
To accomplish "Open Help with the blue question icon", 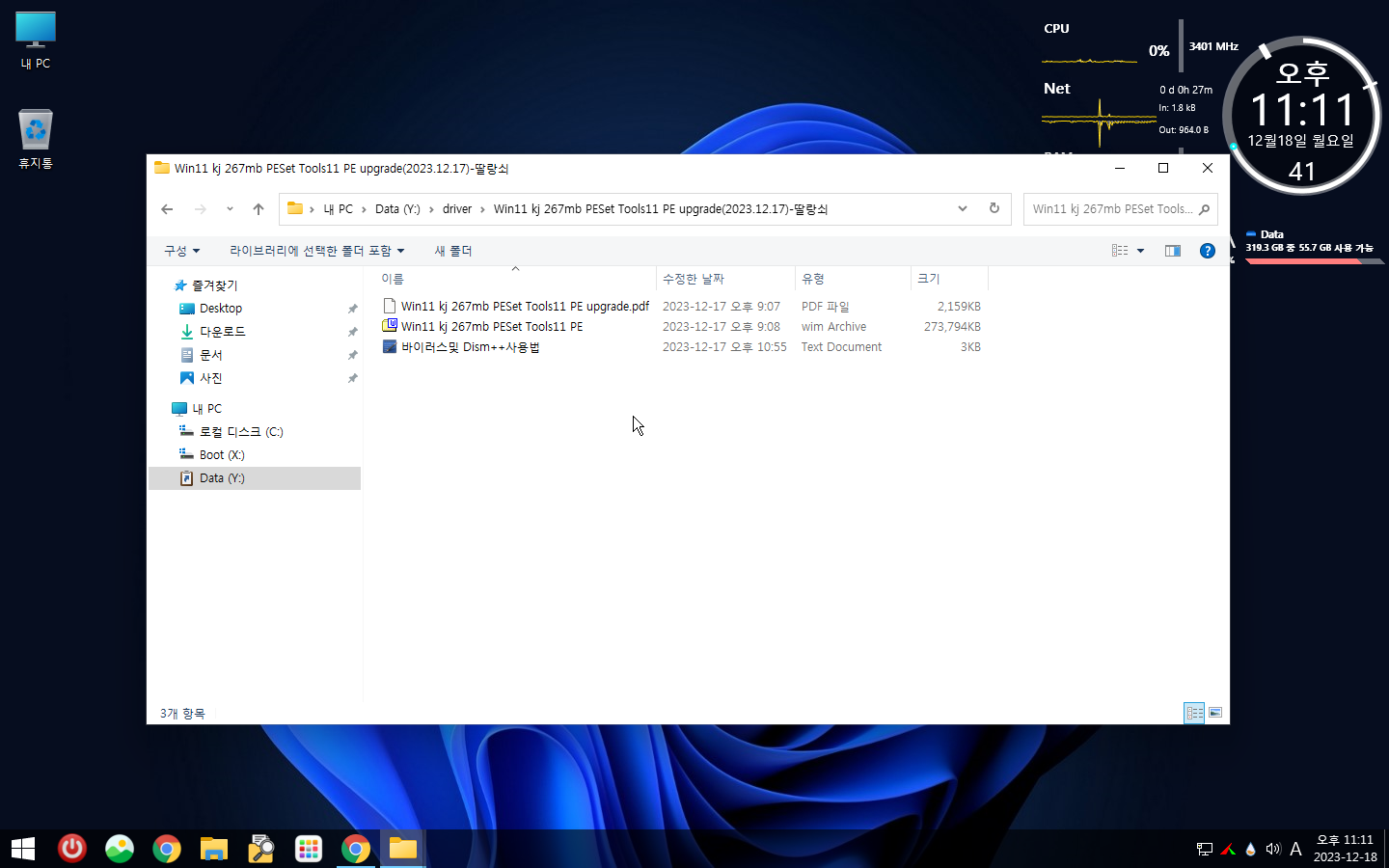I will coord(1207,251).
